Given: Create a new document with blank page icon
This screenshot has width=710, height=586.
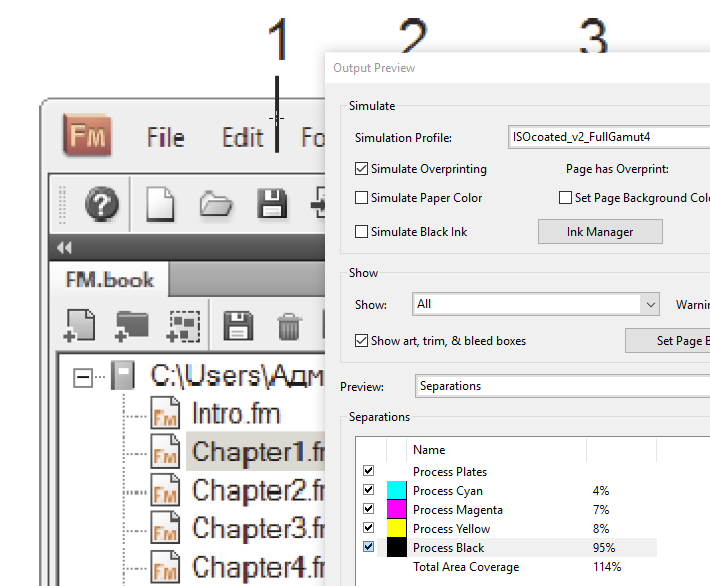Looking at the screenshot, I should (160, 204).
